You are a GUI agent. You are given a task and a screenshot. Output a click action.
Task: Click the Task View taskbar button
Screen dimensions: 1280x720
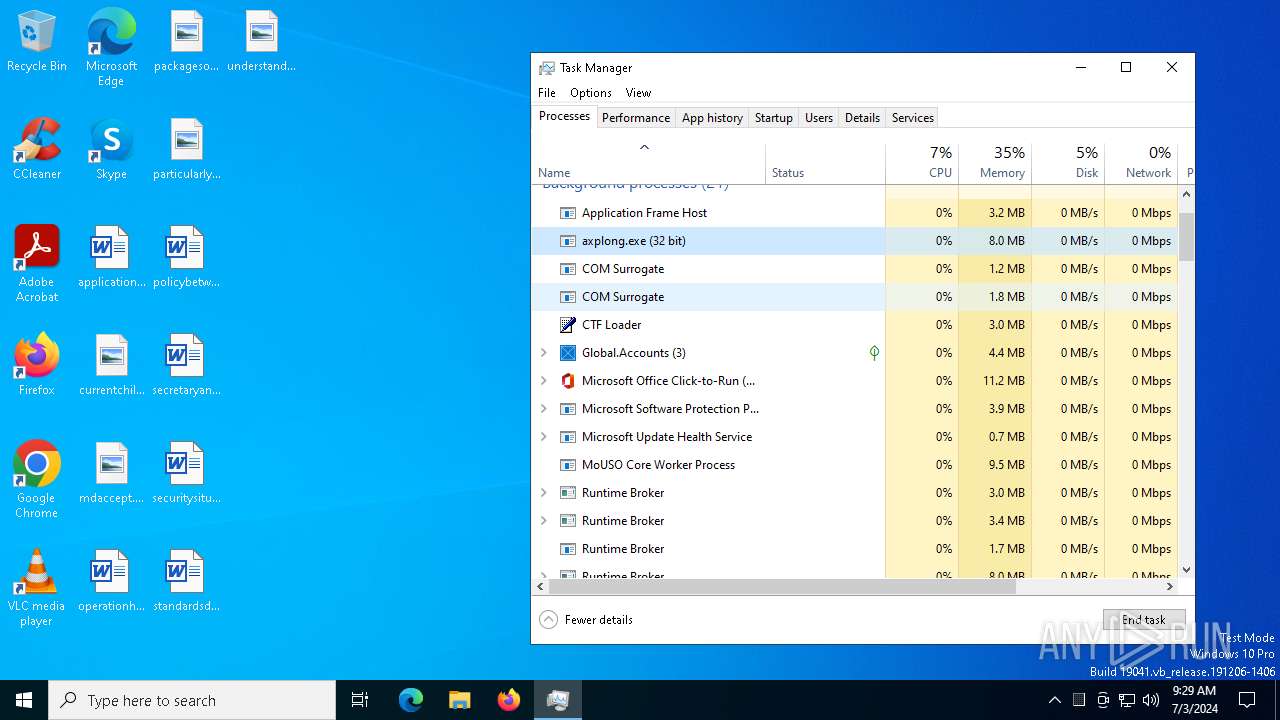(x=360, y=700)
